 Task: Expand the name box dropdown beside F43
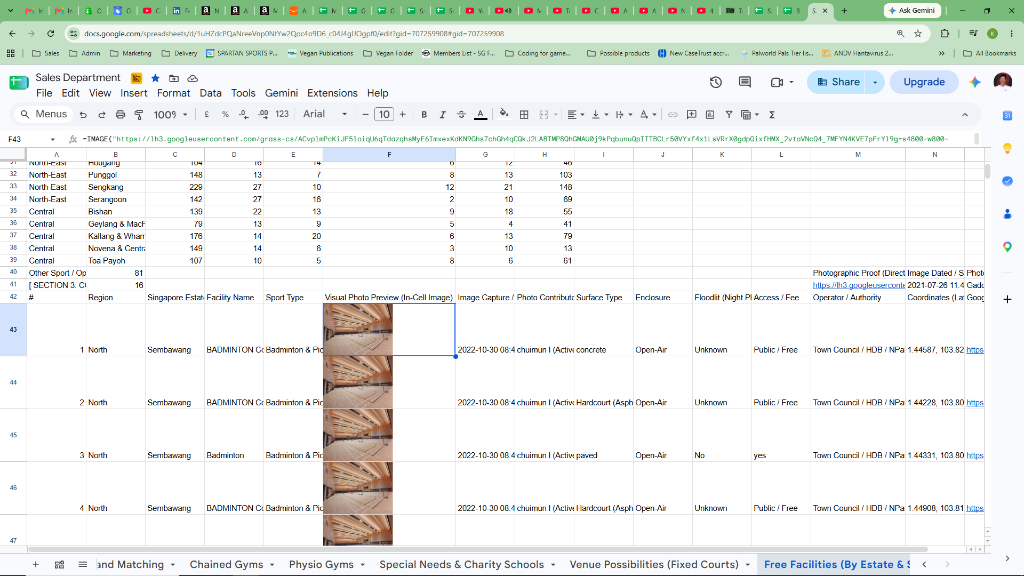(52, 139)
